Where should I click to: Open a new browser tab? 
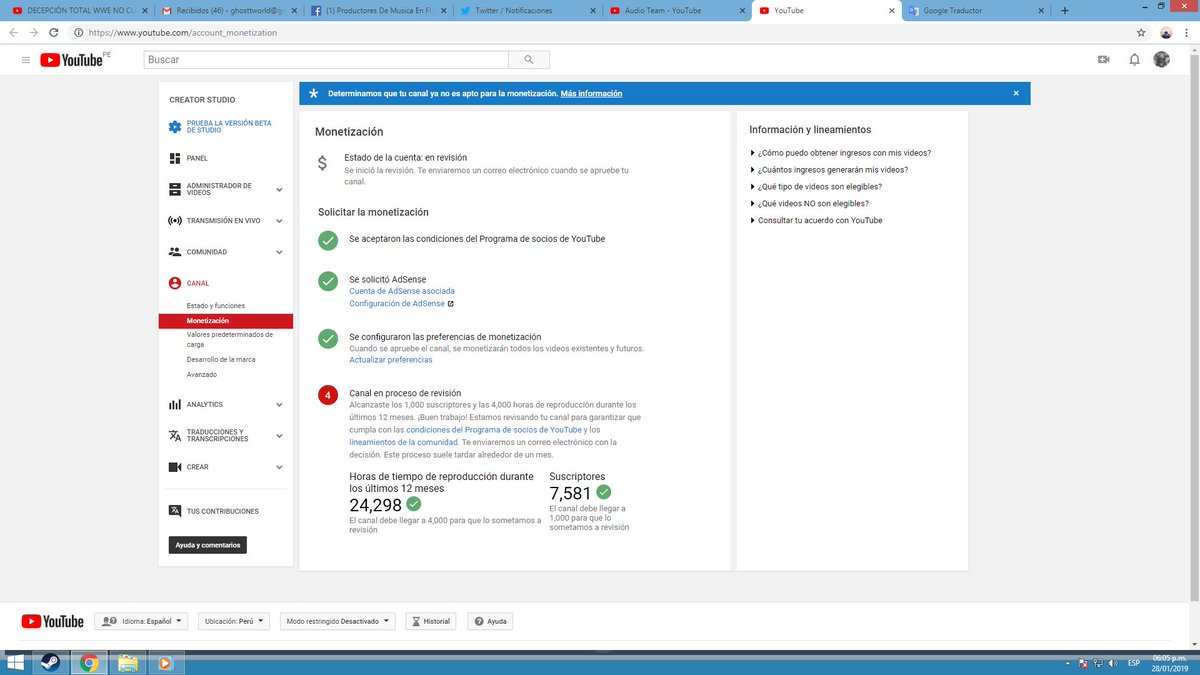click(x=1064, y=10)
